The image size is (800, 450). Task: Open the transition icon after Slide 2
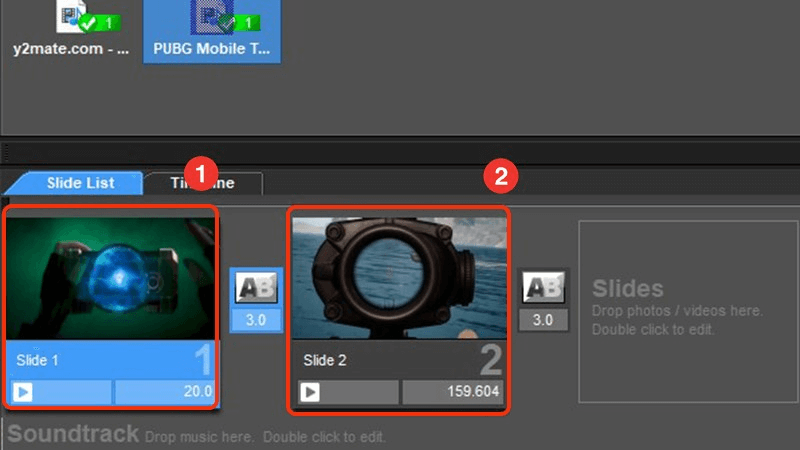pos(543,289)
